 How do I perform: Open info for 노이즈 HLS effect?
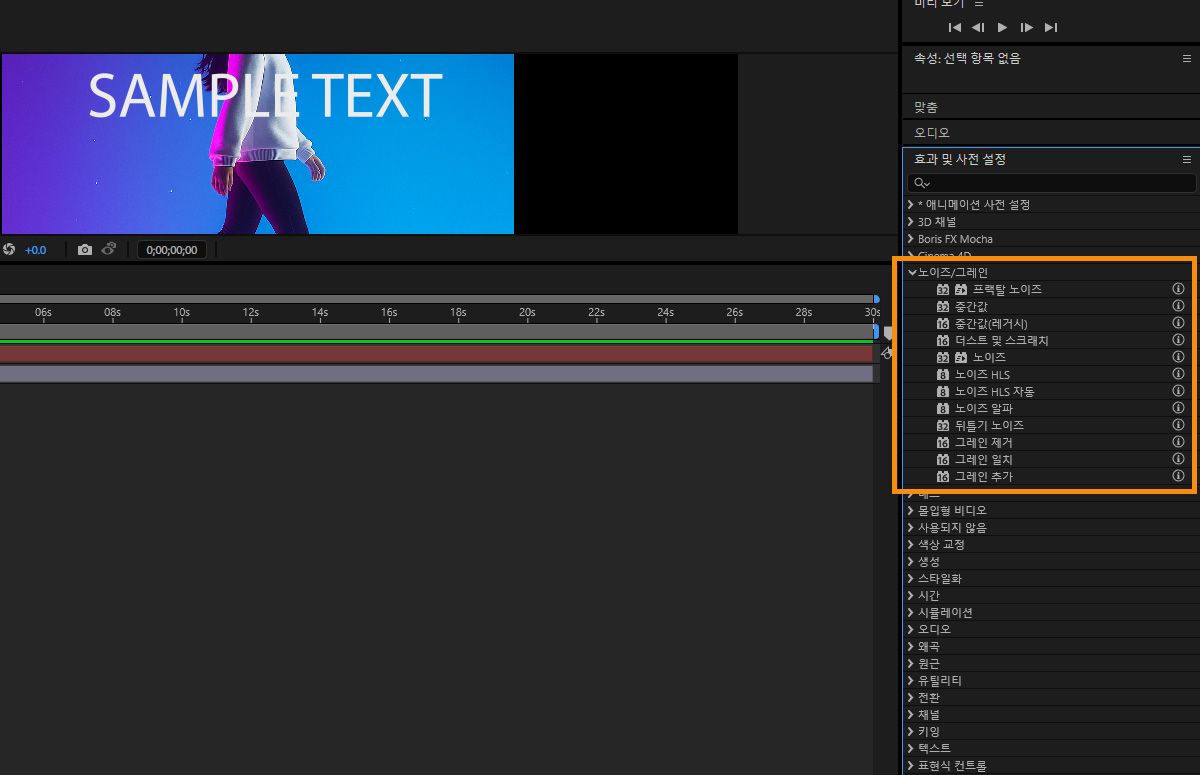click(x=1178, y=374)
